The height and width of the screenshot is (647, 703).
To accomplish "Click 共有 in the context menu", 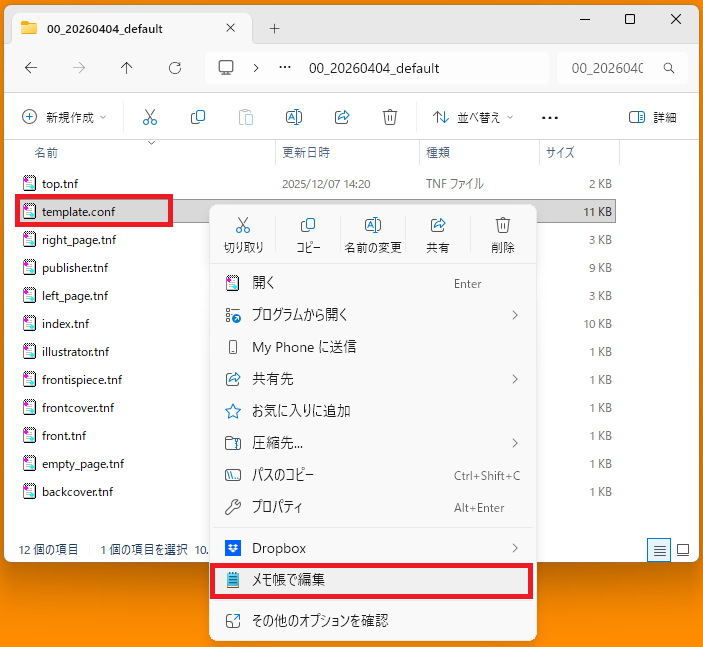I will point(438,235).
